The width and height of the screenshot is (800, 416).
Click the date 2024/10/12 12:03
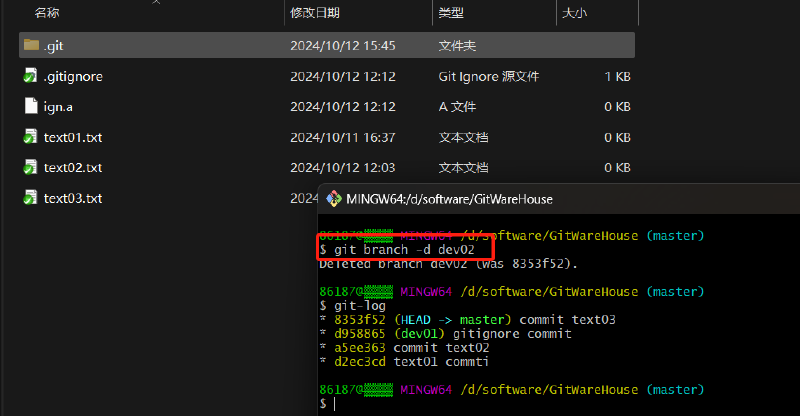point(343,167)
